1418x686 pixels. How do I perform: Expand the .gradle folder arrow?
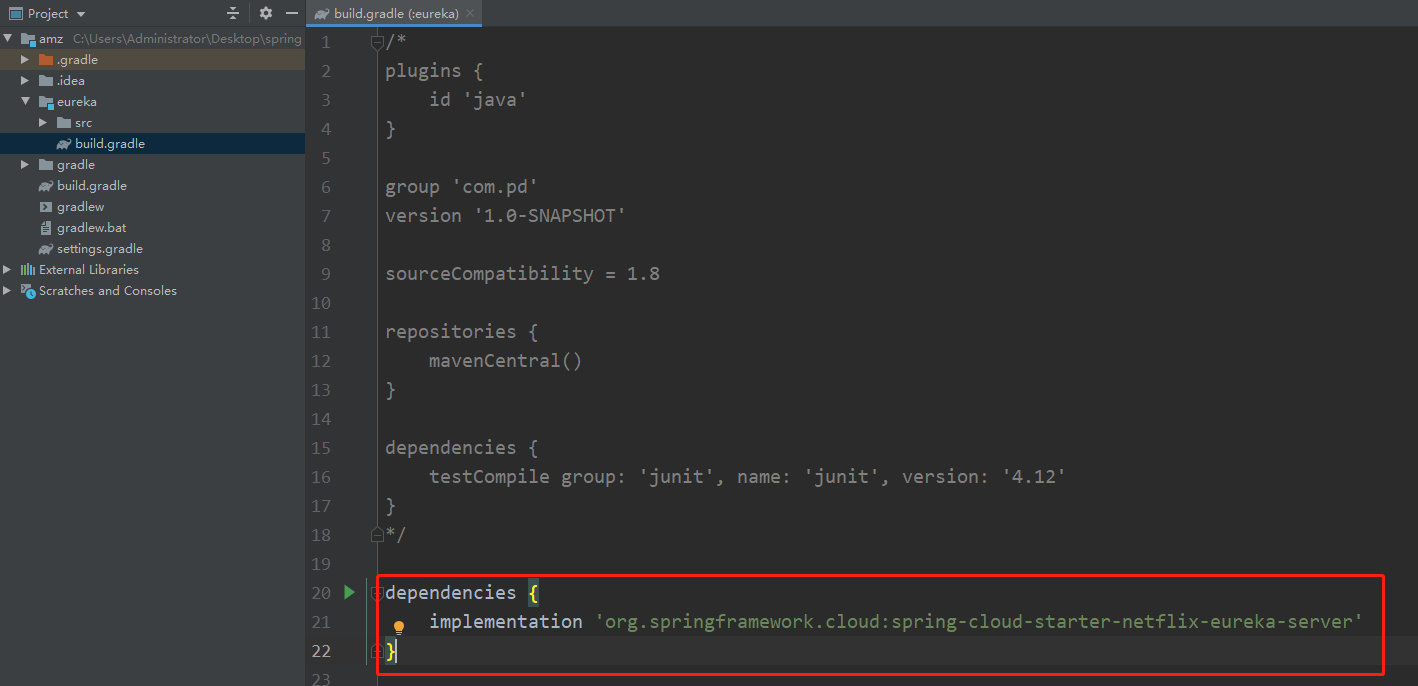click(x=26, y=60)
